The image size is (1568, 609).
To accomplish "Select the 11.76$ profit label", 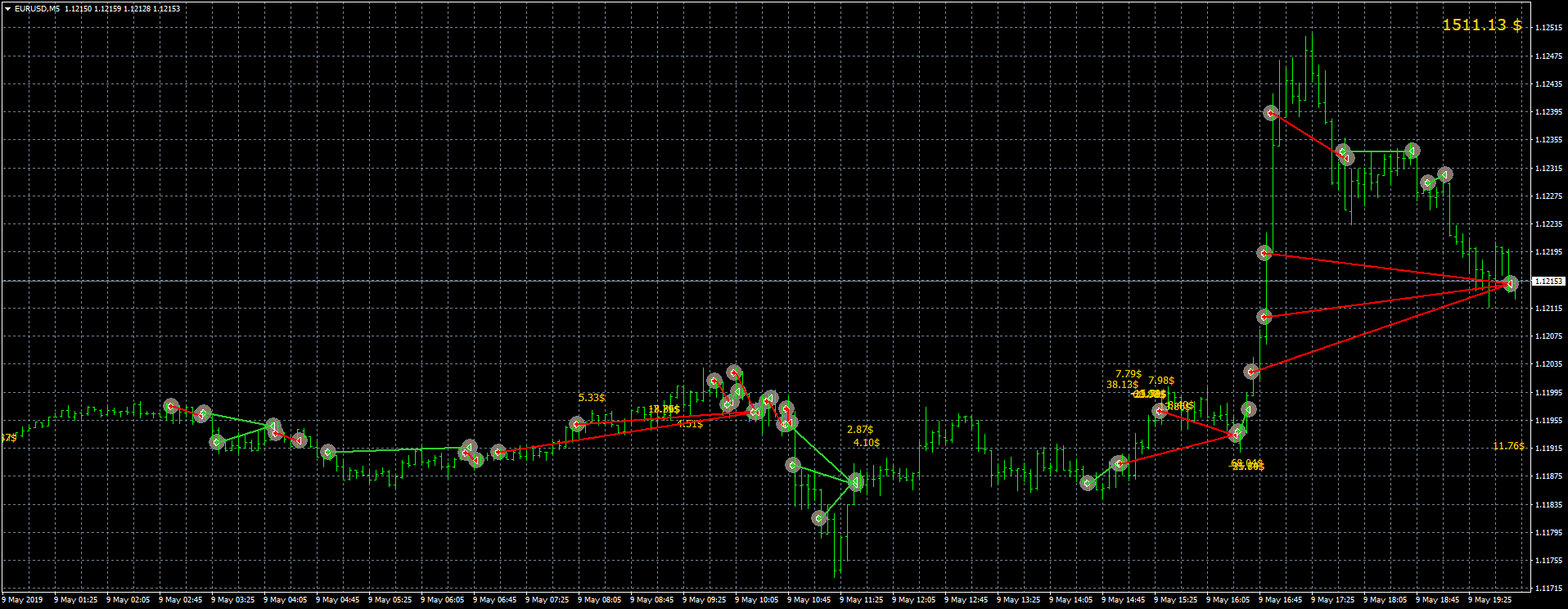I will point(1508,446).
